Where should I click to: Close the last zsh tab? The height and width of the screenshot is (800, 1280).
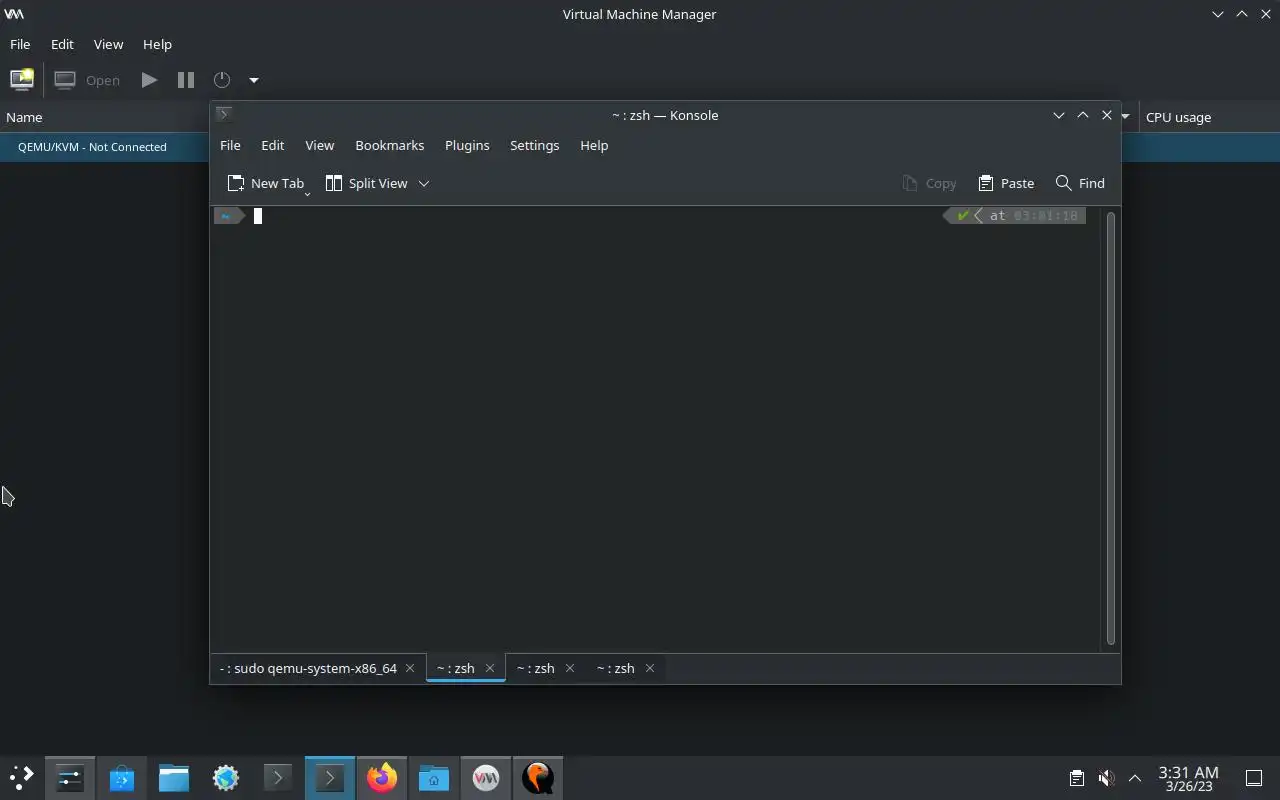[650, 668]
